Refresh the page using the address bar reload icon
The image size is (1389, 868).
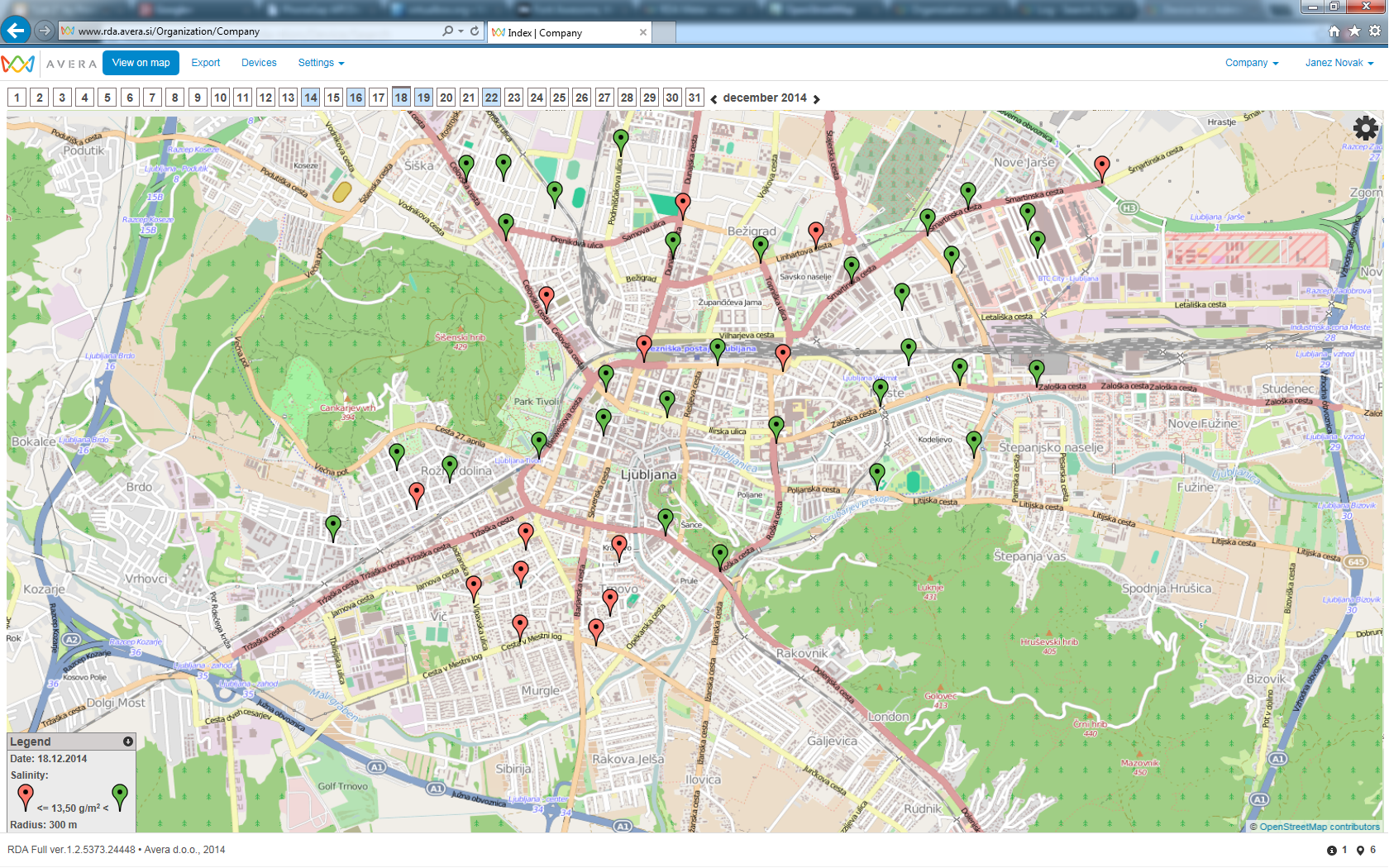[475, 31]
